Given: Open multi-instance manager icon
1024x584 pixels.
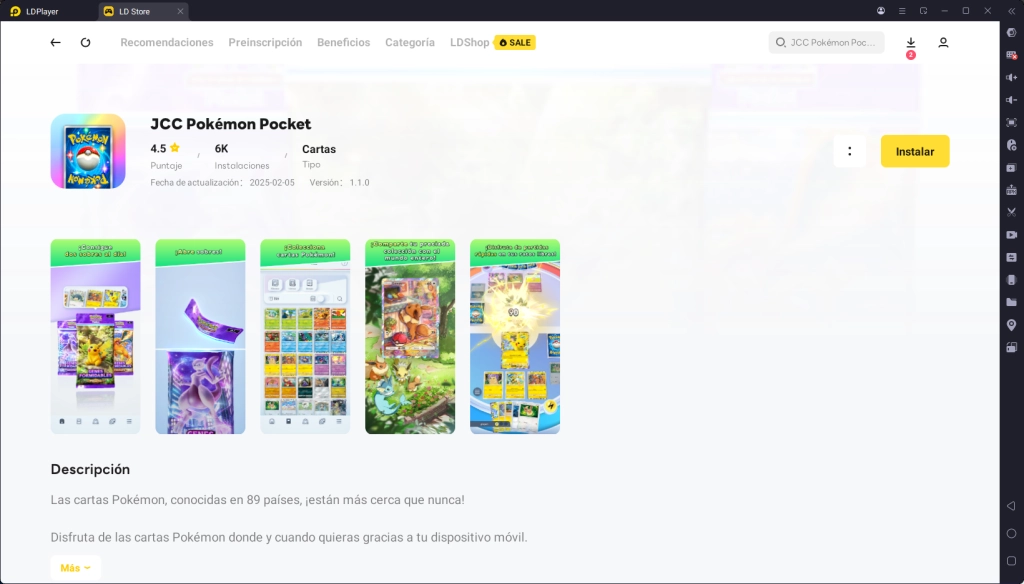Looking at the screenshot, I should (1012, 168).
